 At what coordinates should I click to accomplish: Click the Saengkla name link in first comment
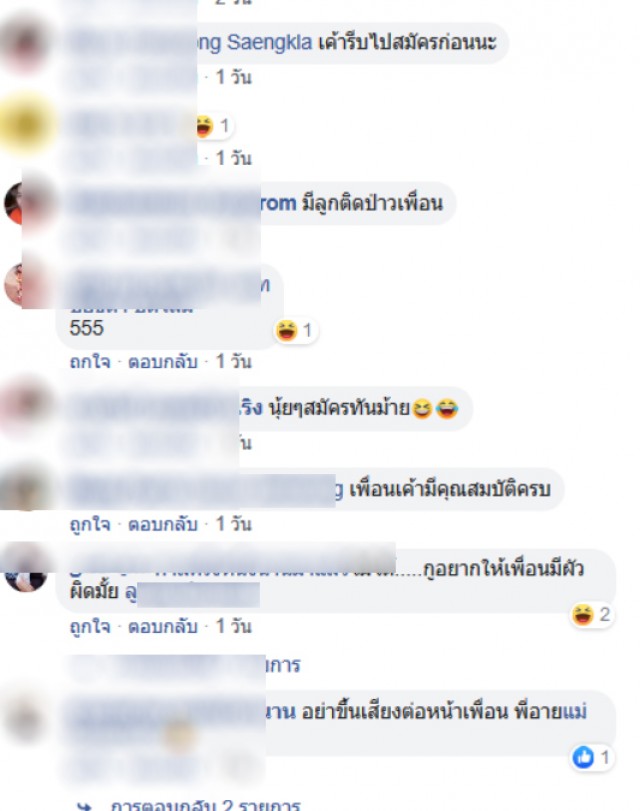click(269, 42)
